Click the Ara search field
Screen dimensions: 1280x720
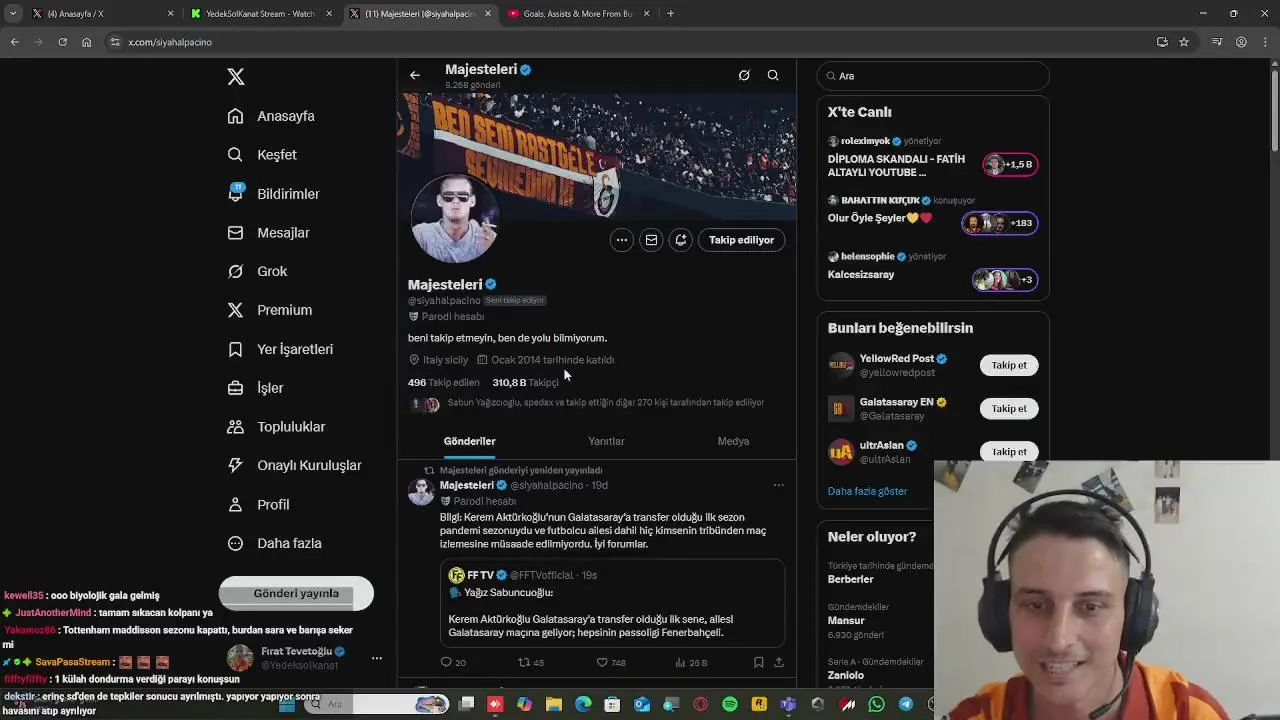click(933, 76)
